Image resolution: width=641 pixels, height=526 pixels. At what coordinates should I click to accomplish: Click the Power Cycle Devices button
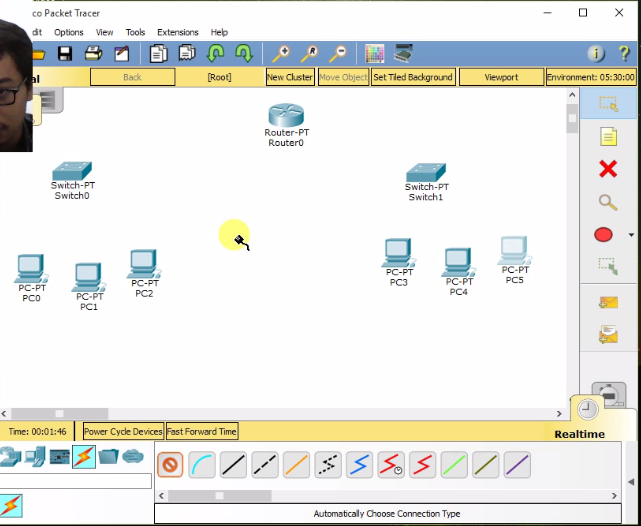123,432
